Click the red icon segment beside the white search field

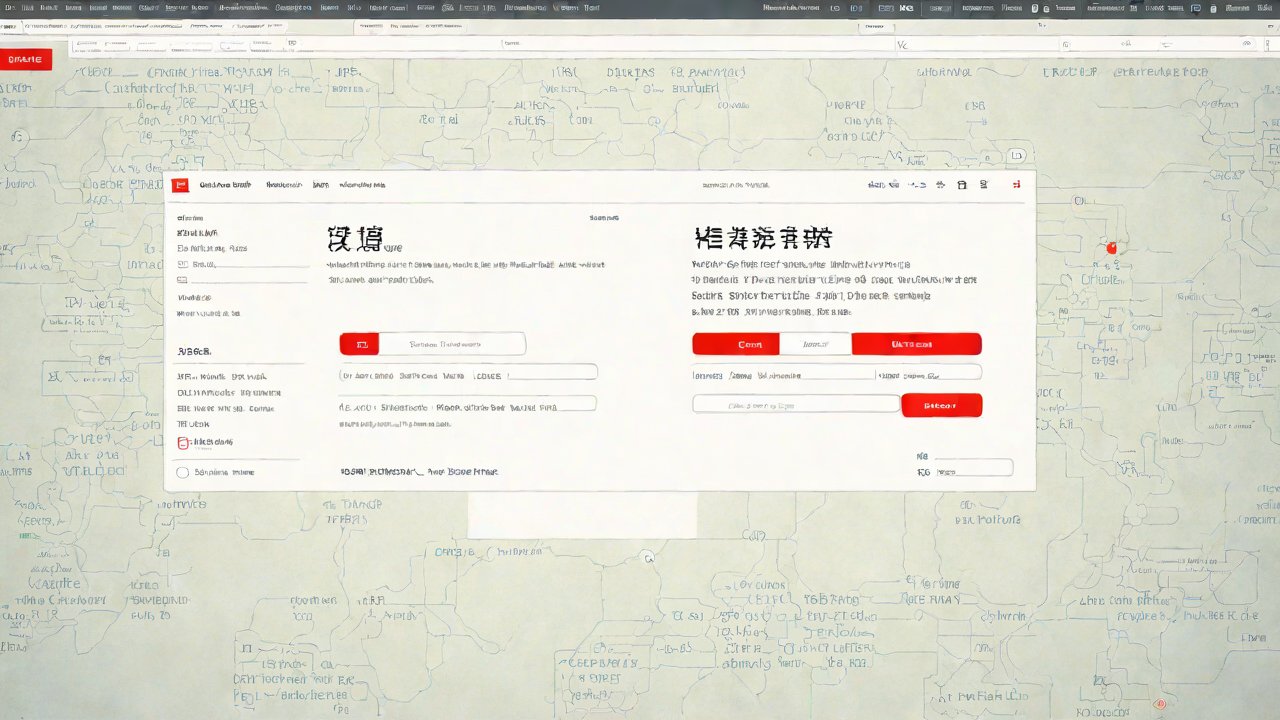click(x=359, y=344)
